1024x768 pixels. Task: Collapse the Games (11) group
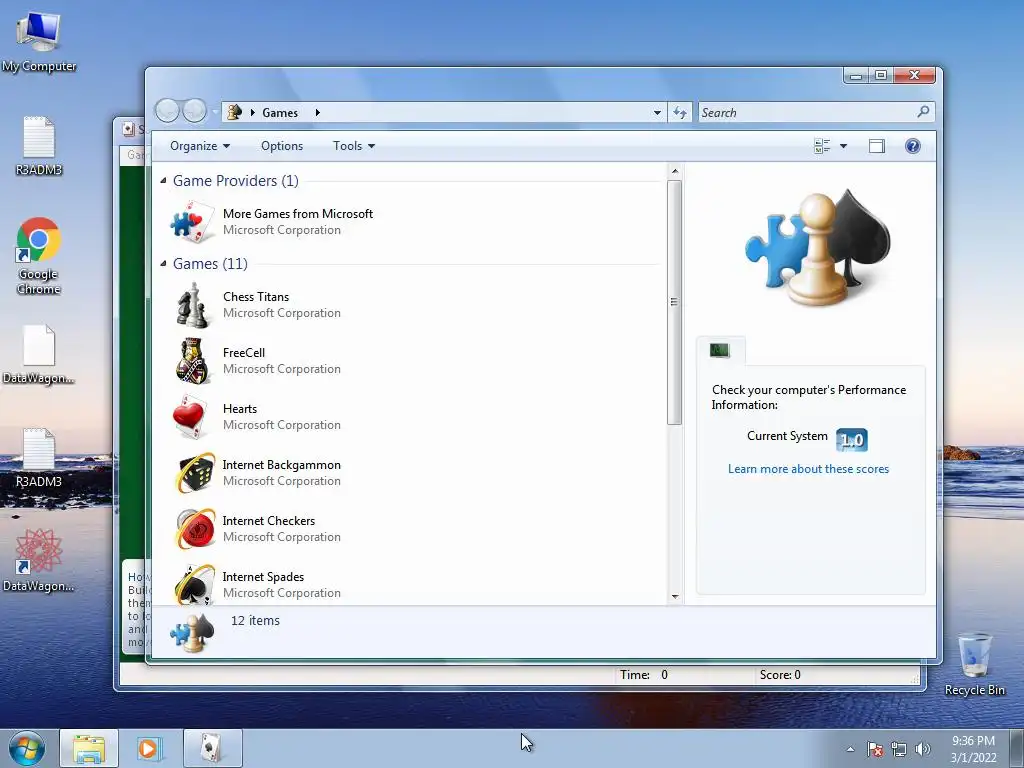pos(163,263)
